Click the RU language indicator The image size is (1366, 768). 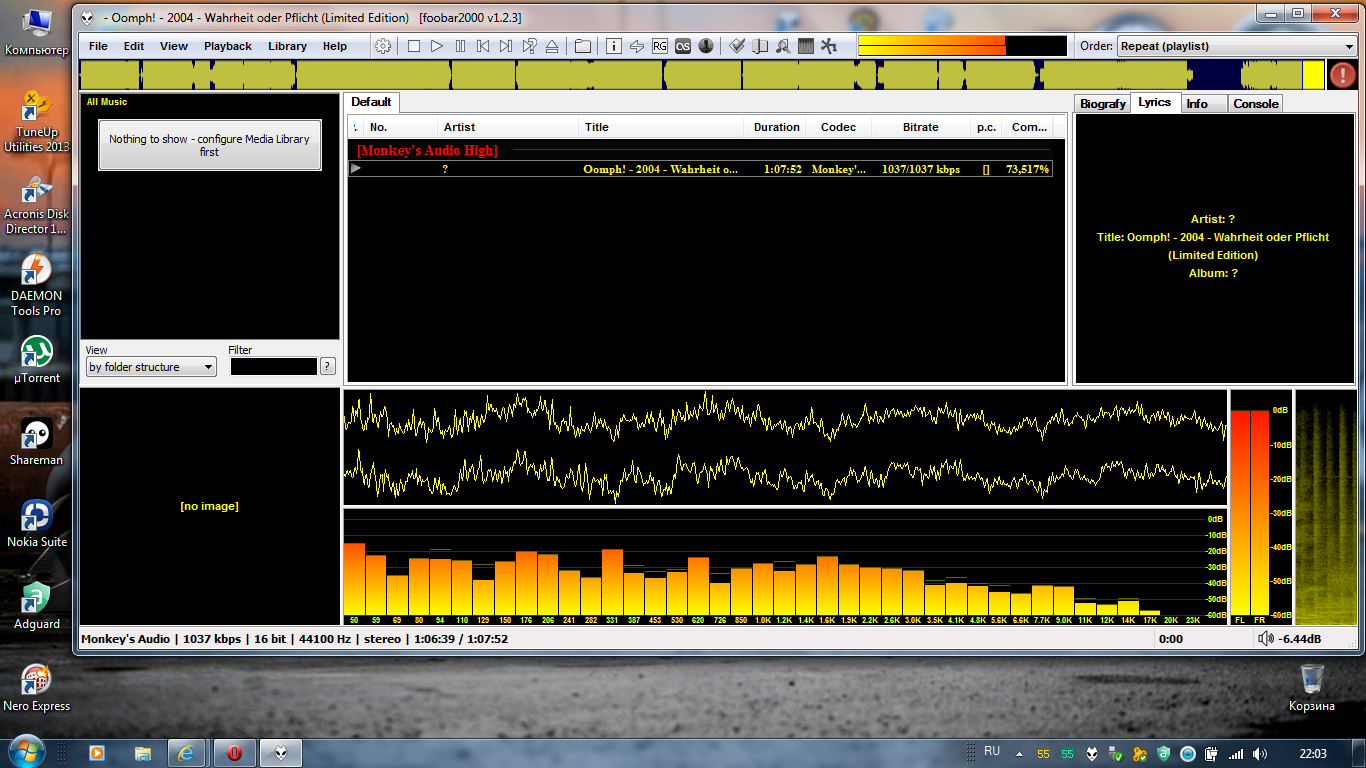click(992, 751)
